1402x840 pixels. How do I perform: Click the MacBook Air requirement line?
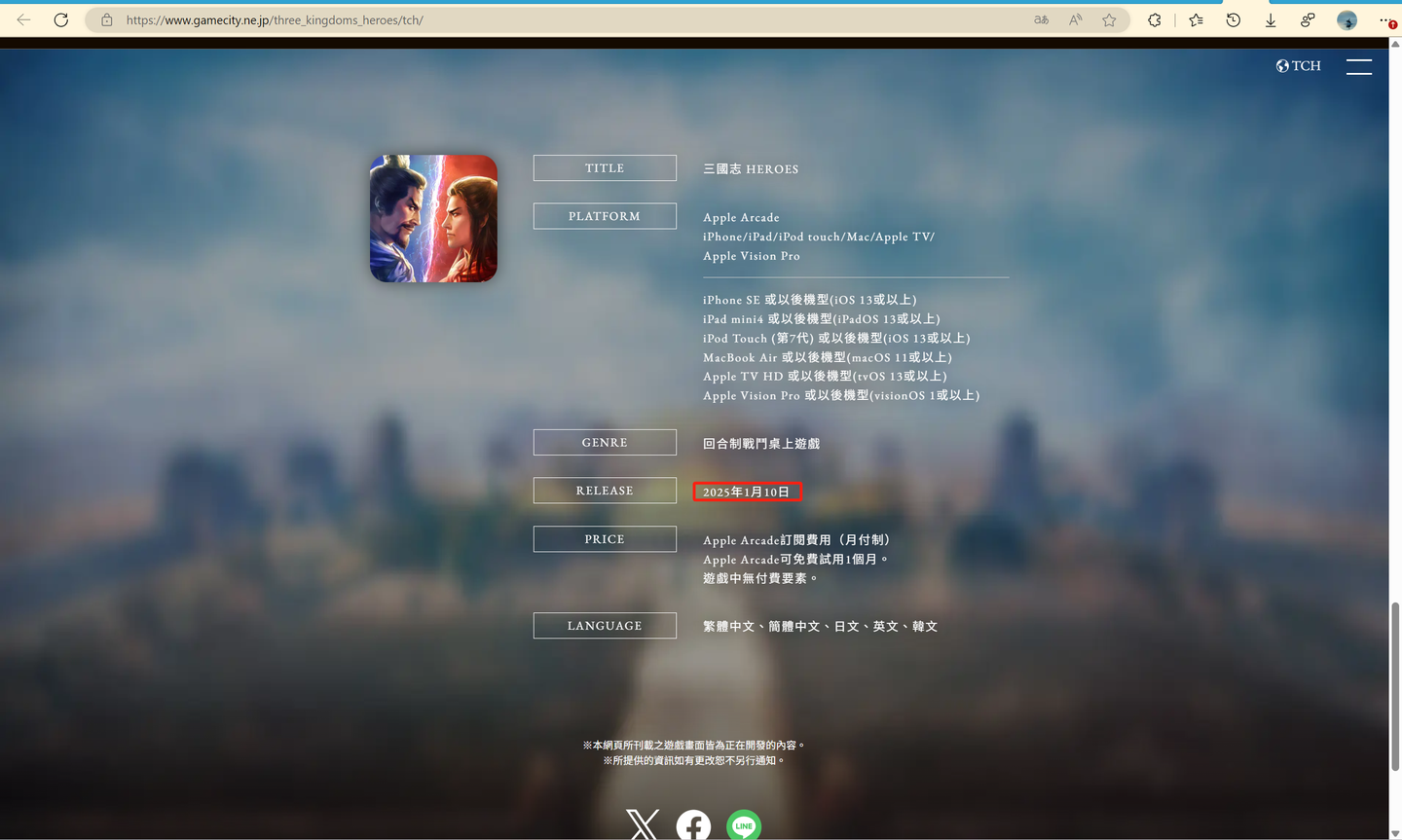click(x=828, y=357)
